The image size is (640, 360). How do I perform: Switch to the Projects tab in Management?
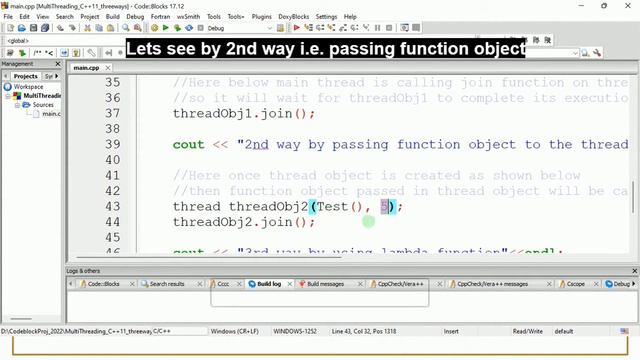coord(25,76)
